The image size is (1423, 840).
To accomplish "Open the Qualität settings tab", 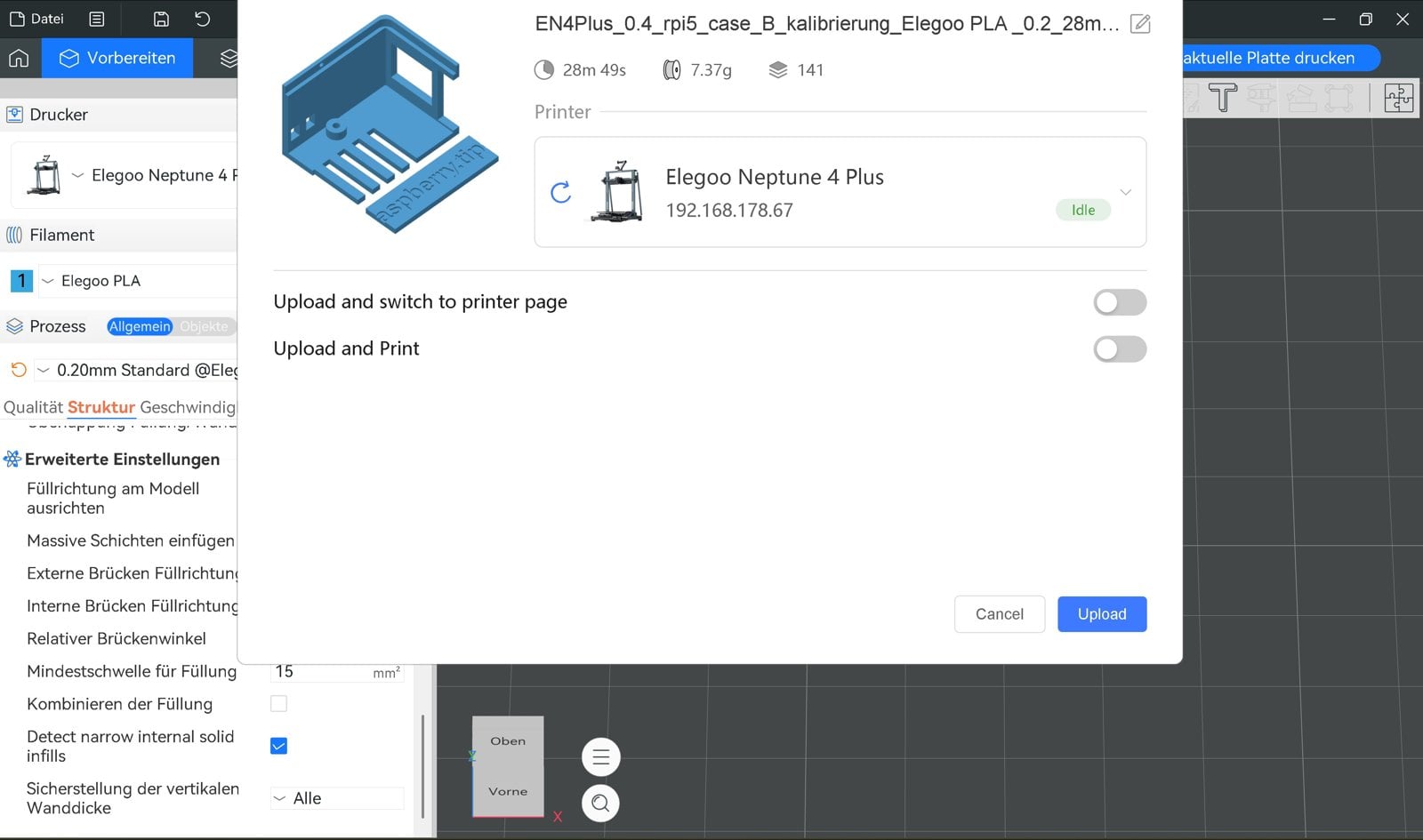I will click(33, 407).
